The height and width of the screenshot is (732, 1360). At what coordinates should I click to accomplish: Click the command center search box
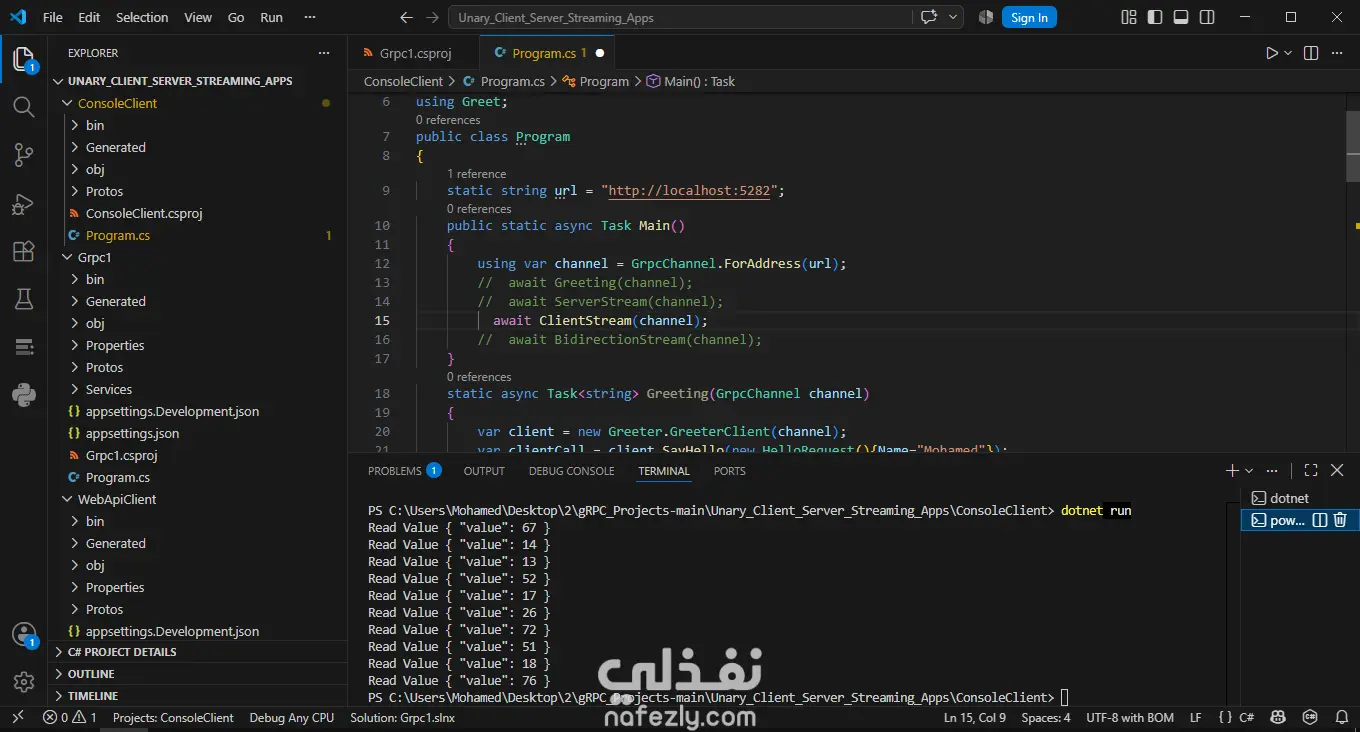click(x=681, y=17)
